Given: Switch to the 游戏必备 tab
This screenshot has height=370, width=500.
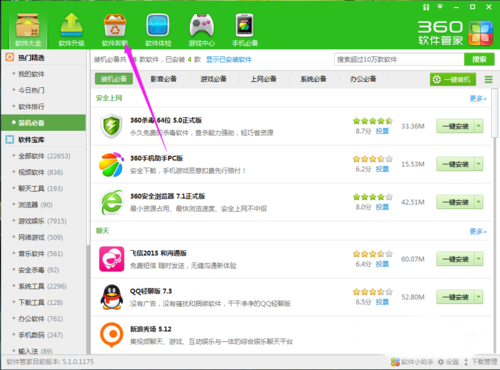Looking at the screenshot, I should coord(214,79).
